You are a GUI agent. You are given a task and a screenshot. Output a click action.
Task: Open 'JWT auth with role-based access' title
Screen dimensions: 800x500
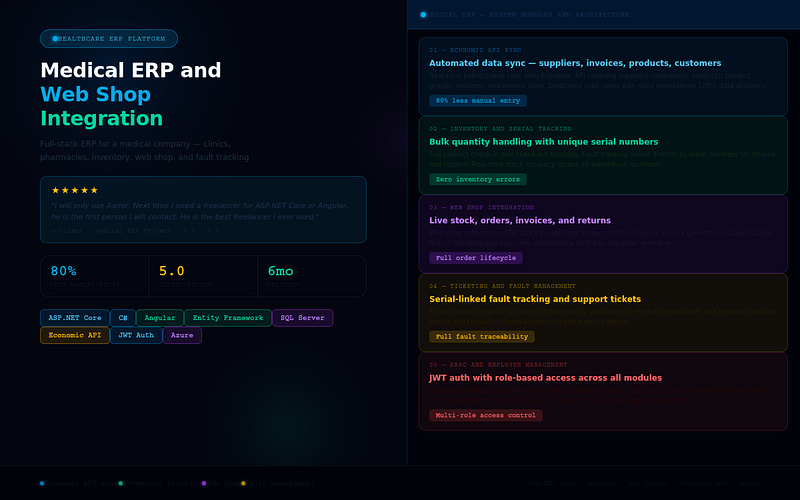click(x=546, y=378)
